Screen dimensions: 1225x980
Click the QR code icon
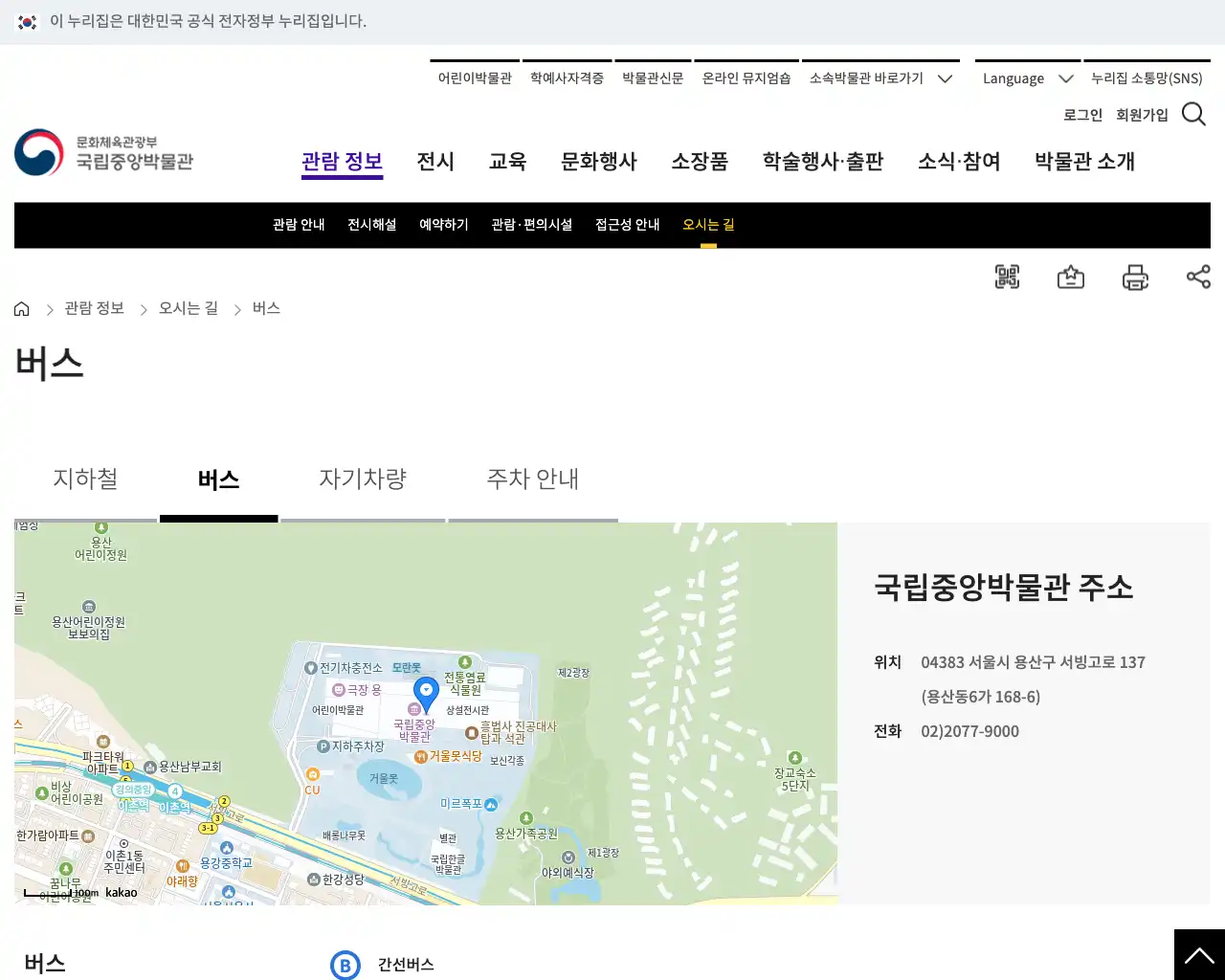[1007, 278]
